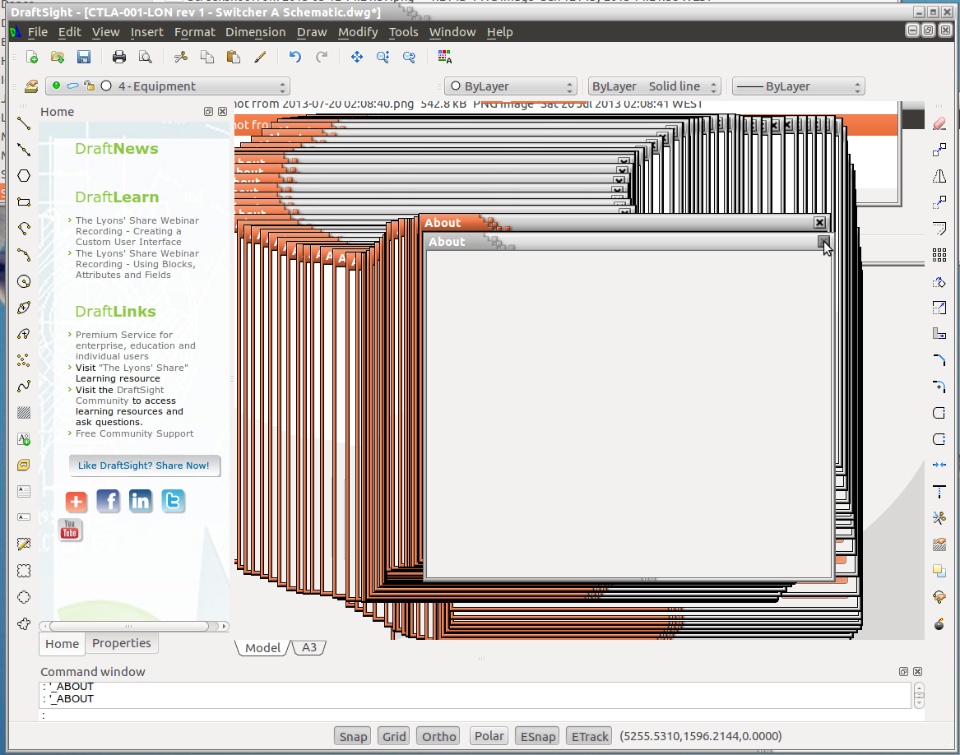This screenshot has height=755, width=960.
Task: Select the Line draw tool
Action: coord(24,123)
